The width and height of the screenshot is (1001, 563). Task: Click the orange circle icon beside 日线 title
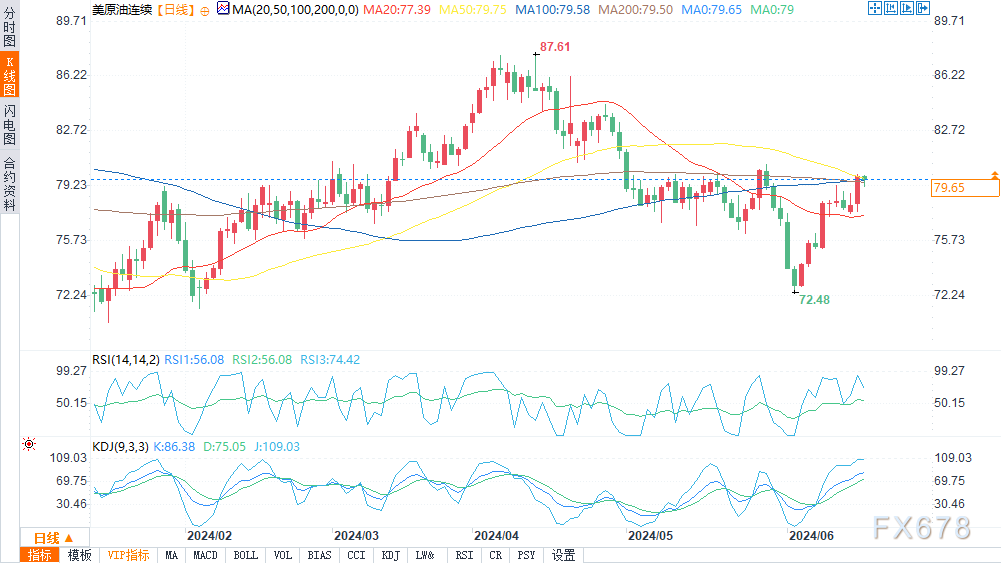pyautogui.click(x=205, y=9)
